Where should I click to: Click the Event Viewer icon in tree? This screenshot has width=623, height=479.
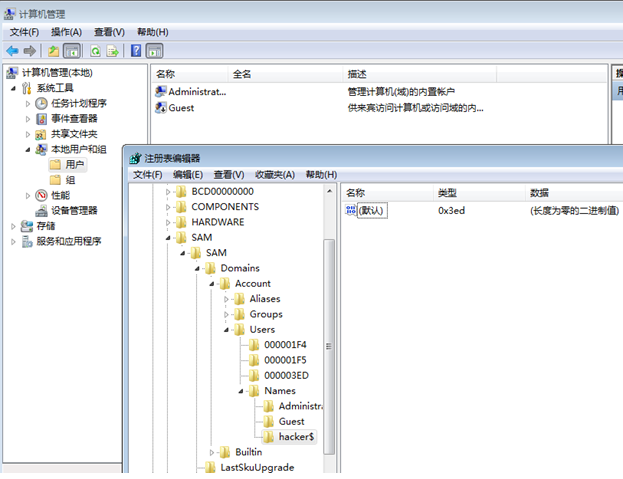[41, 119]
